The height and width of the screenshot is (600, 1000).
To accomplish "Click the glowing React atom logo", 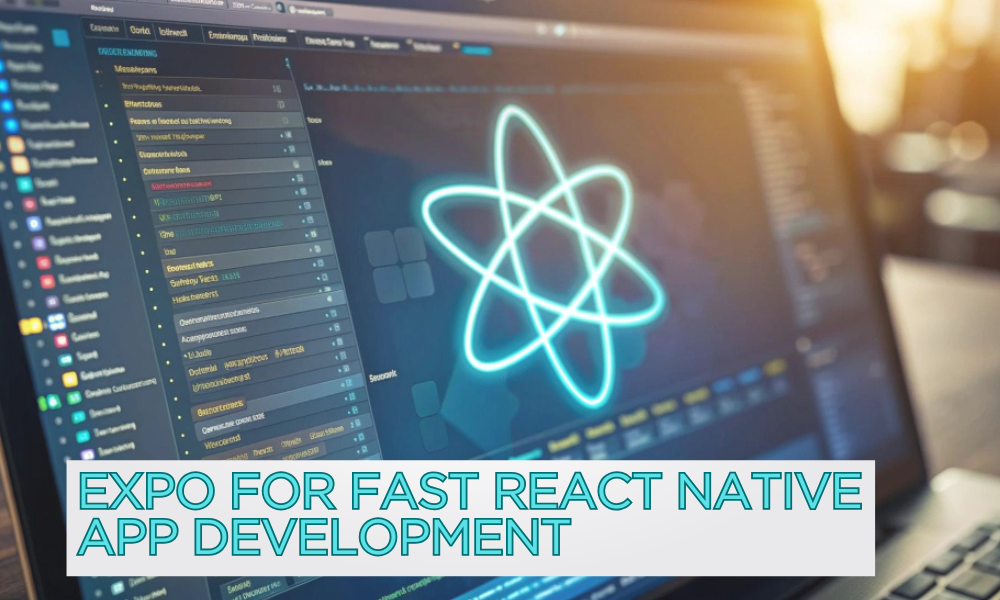I will click(543, 256).
